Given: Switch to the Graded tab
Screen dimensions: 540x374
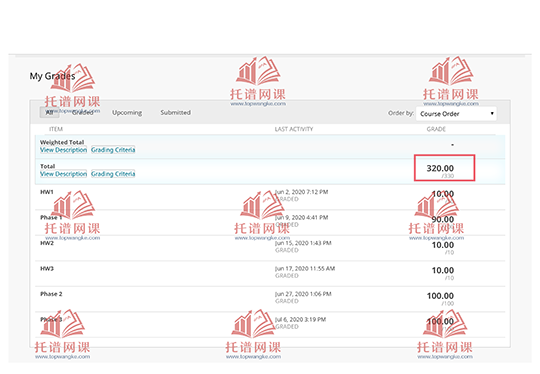Looking at the screenshot, I should click(83, 112).
